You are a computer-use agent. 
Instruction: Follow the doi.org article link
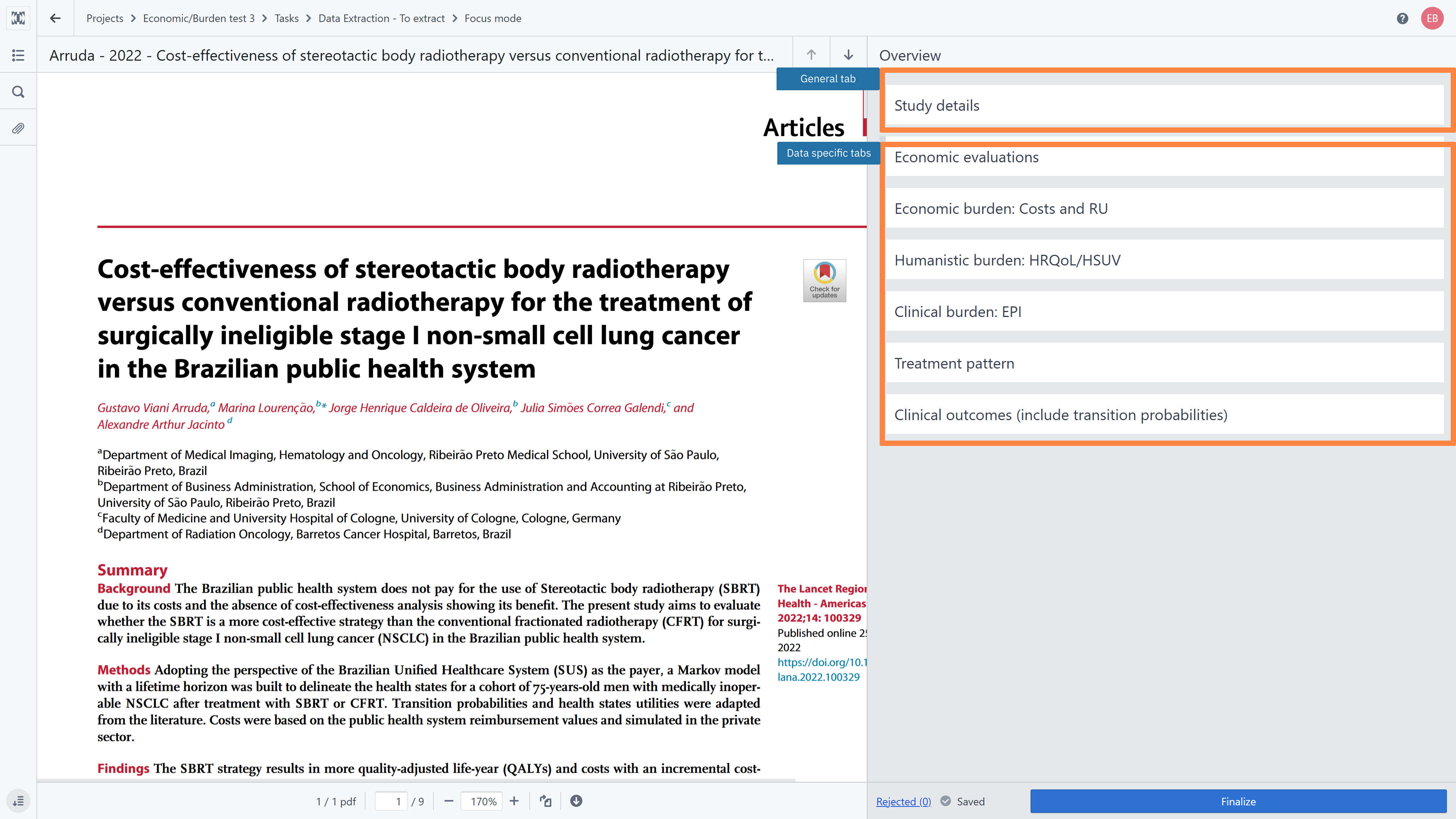(822, 669)
